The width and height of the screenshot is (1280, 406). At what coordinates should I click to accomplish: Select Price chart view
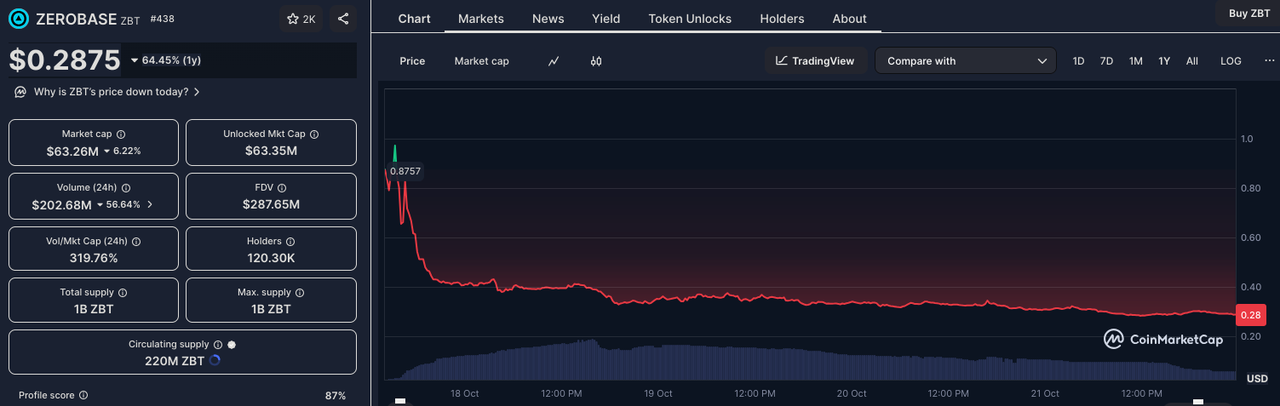pos(412,61)
